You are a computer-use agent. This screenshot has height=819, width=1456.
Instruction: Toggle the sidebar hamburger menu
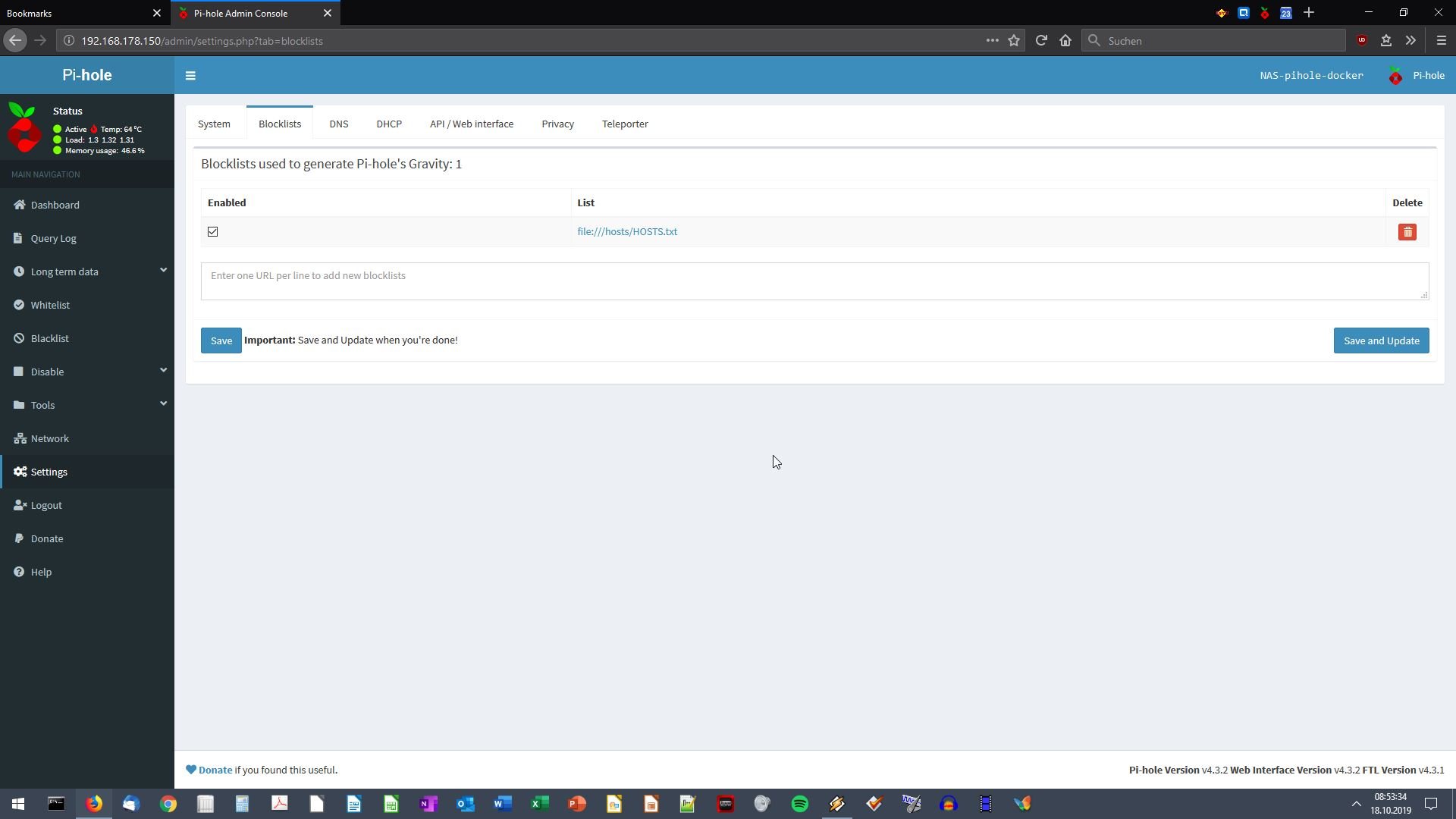click(190, 75)
